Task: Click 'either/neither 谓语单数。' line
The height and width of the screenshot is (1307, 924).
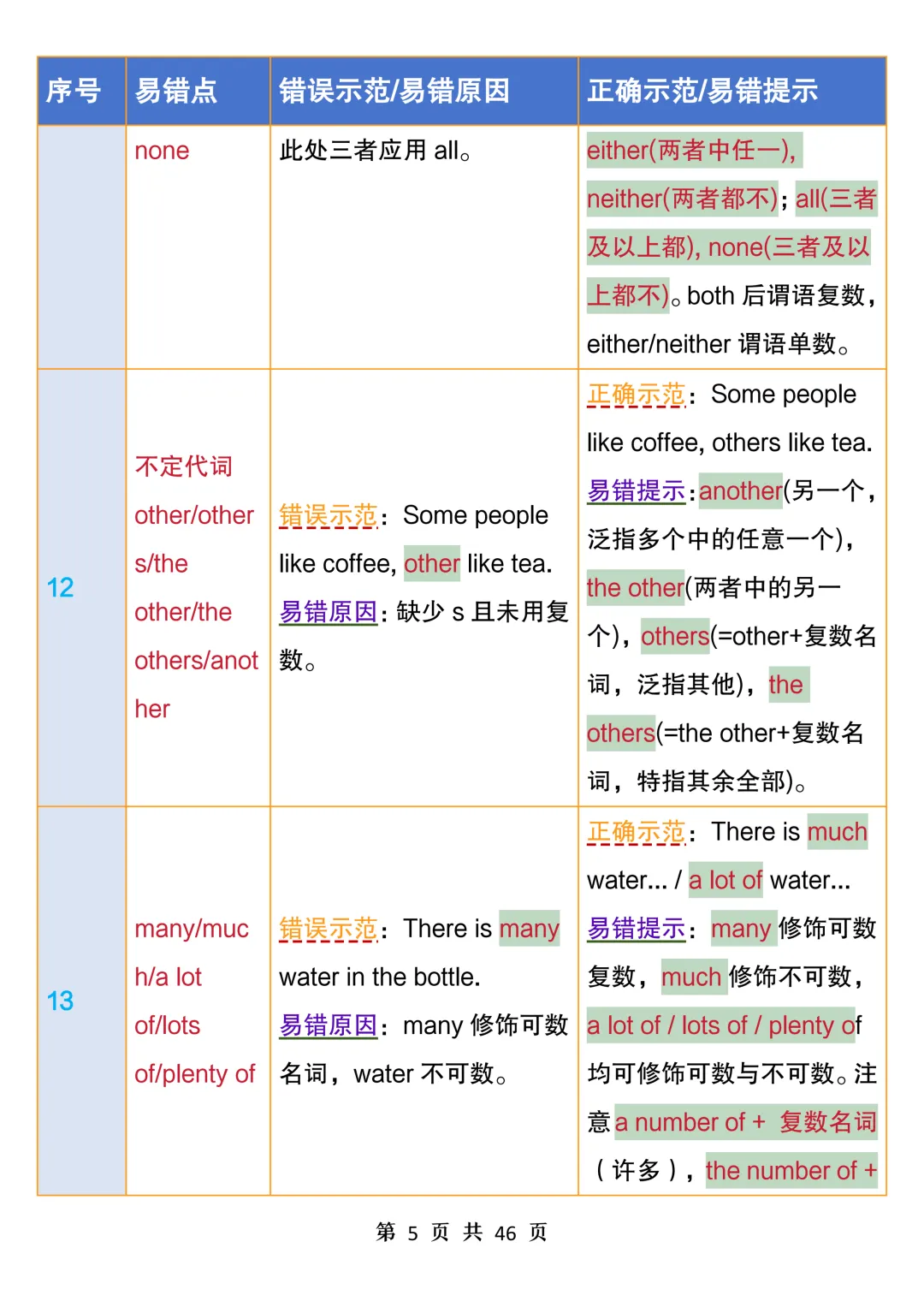Action: pos(719,344)
